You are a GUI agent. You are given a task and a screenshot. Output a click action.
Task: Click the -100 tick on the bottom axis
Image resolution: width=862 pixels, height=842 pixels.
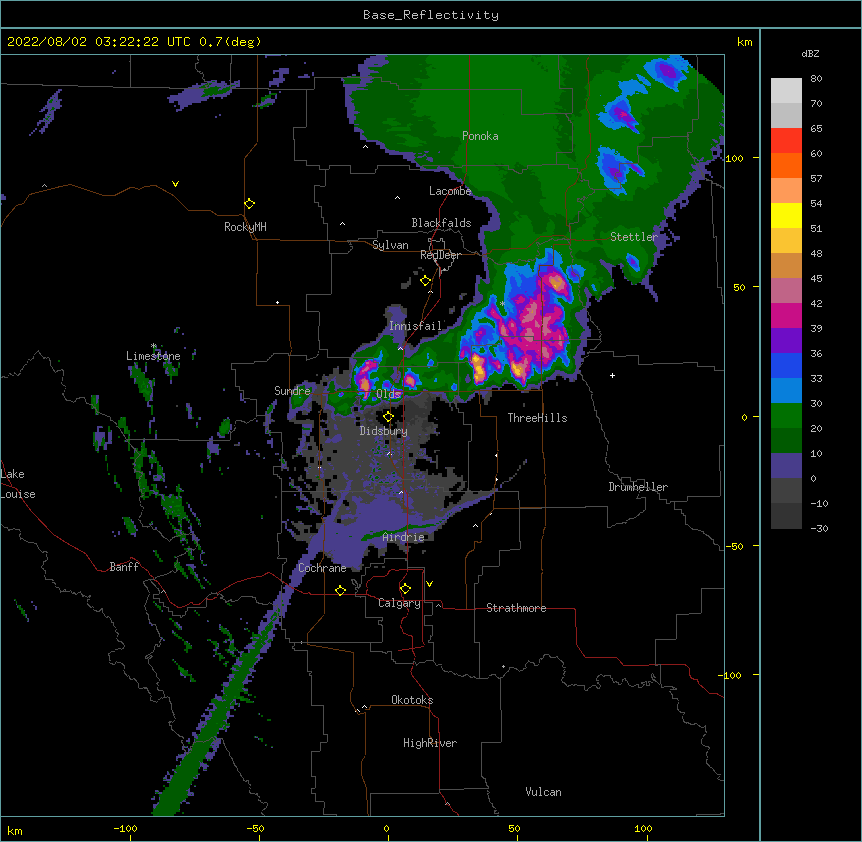click(x=125, y=828)
